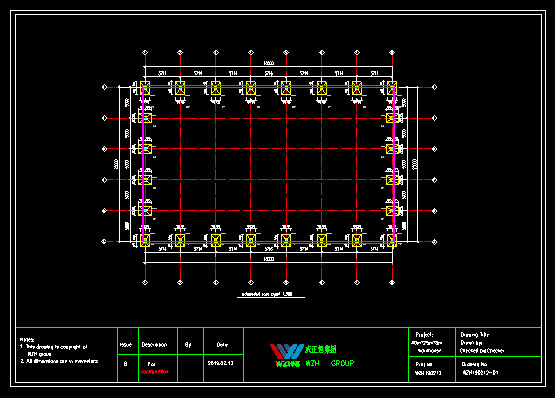Select the overall bottom dimension text below plan
Viewport: 555px width, 398px height.
[x=269, y=259]
